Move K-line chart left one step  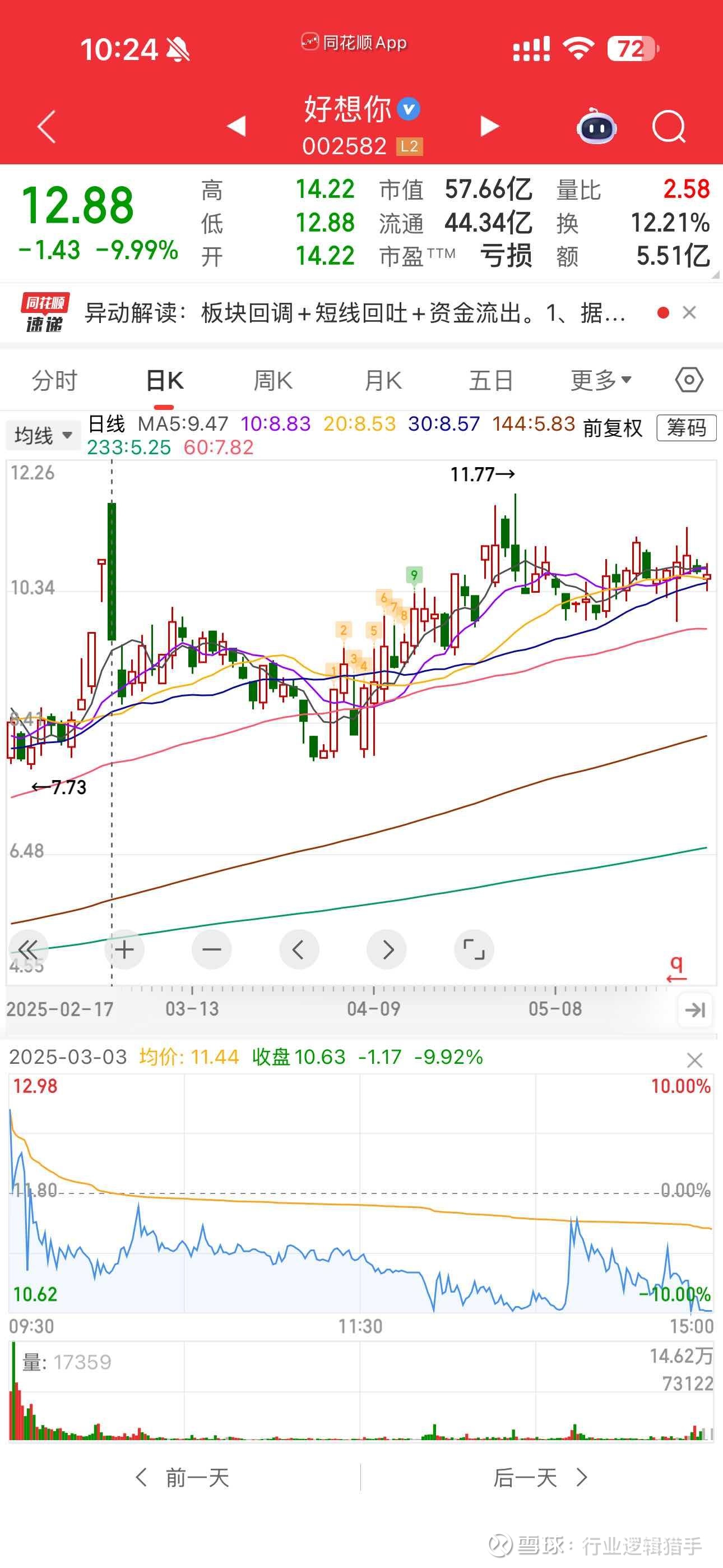coord(299,949)
